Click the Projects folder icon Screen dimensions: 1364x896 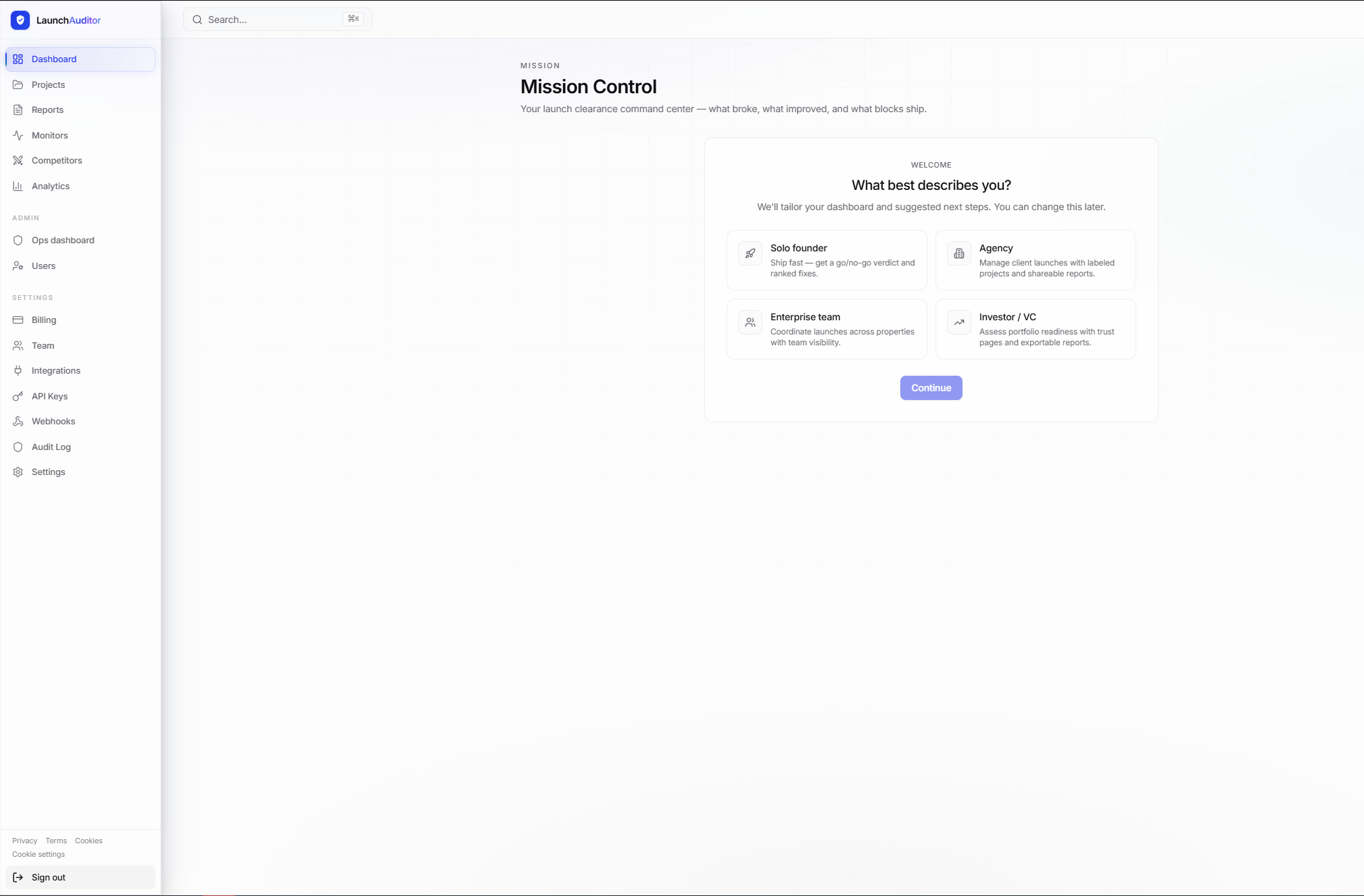pos(18,85)
